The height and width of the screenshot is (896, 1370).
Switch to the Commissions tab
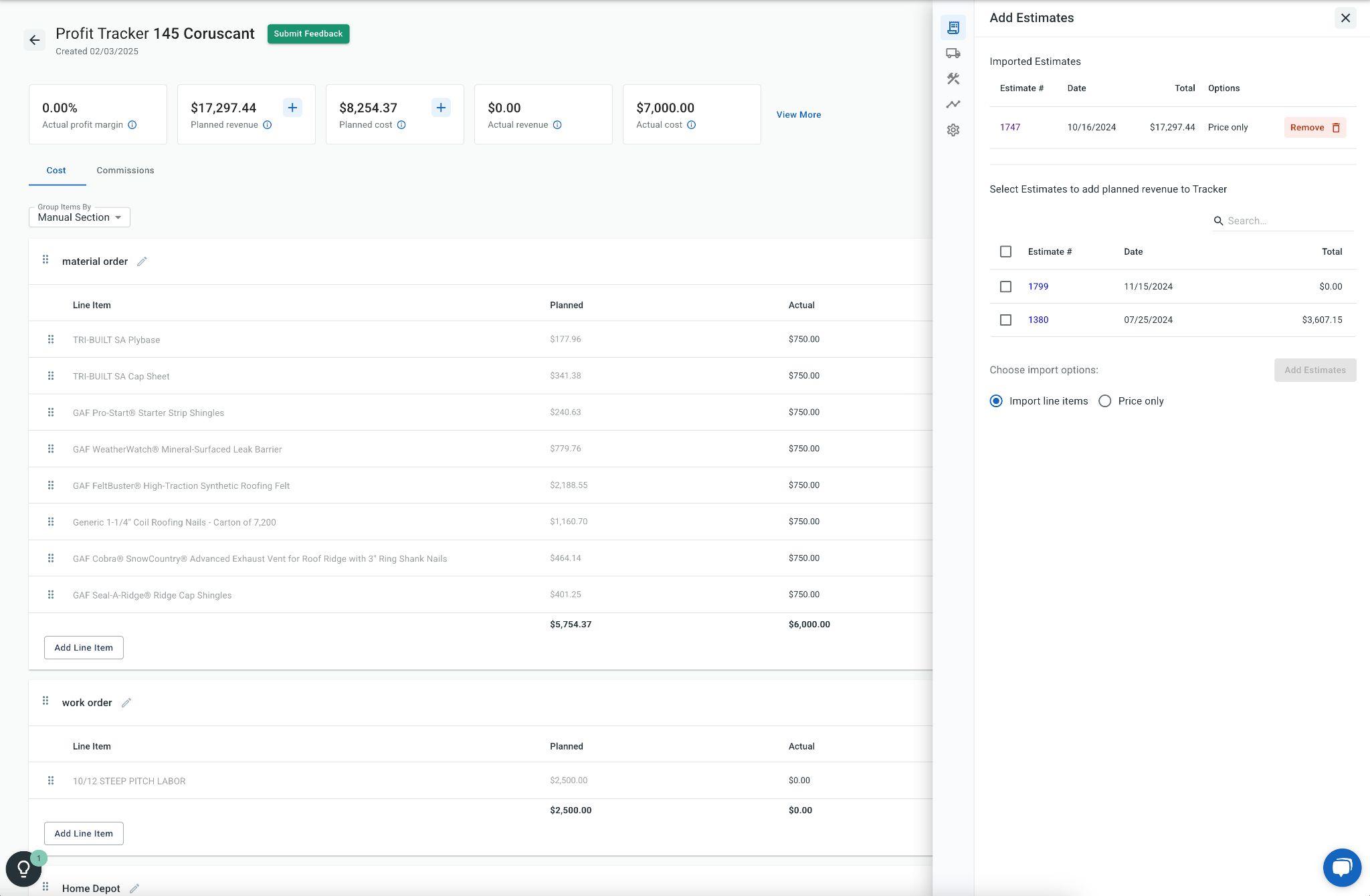tap(125, 171)
